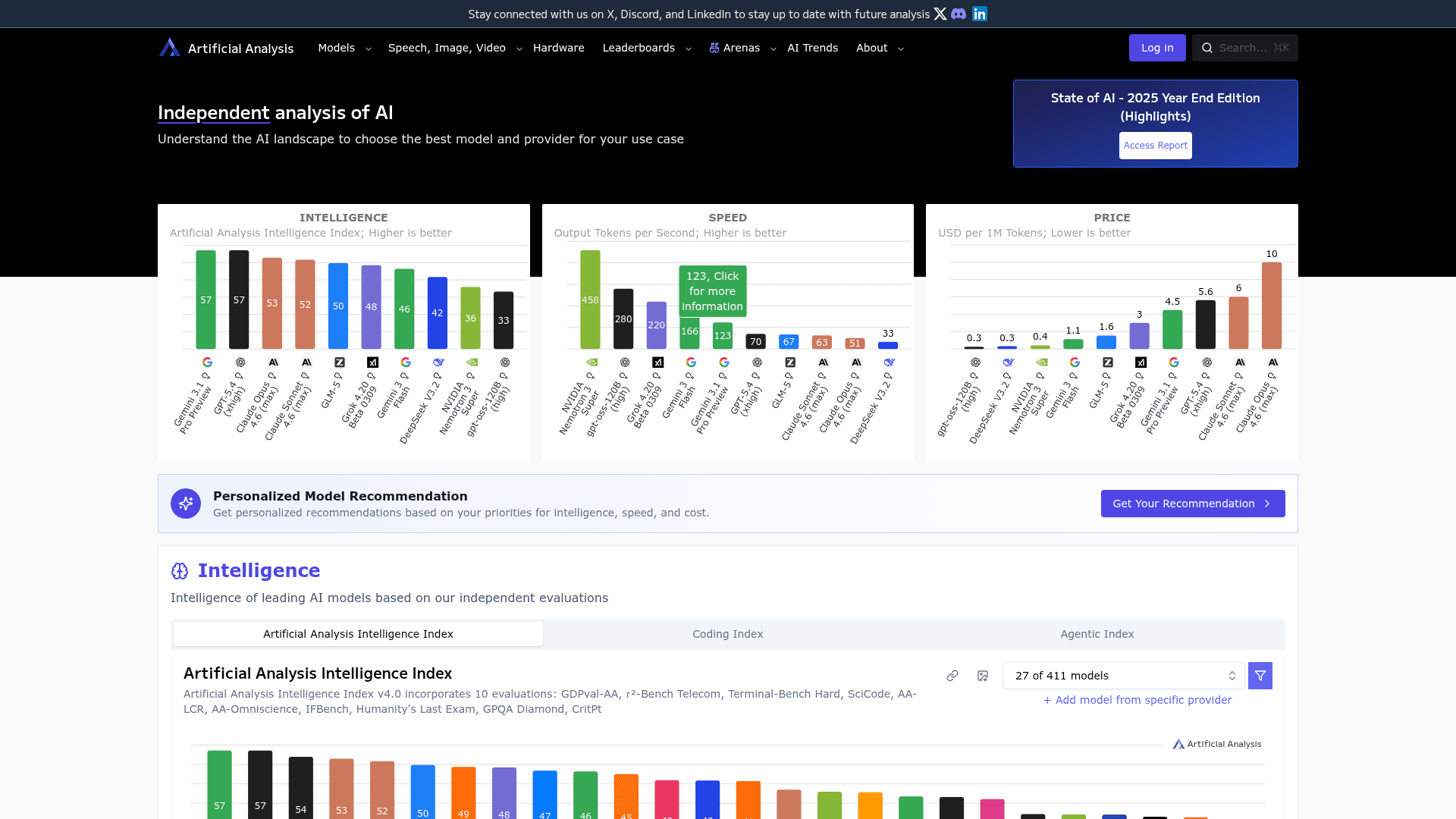The image size is (1456, 819).
Task: Open the copy link icon above the Intelligence Index
Action: [x=952, y=676]
